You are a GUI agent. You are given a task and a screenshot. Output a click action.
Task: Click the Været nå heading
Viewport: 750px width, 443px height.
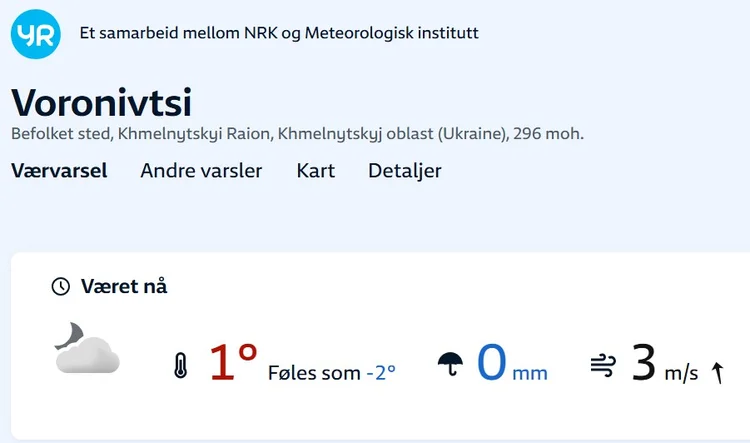pos(123,287)
